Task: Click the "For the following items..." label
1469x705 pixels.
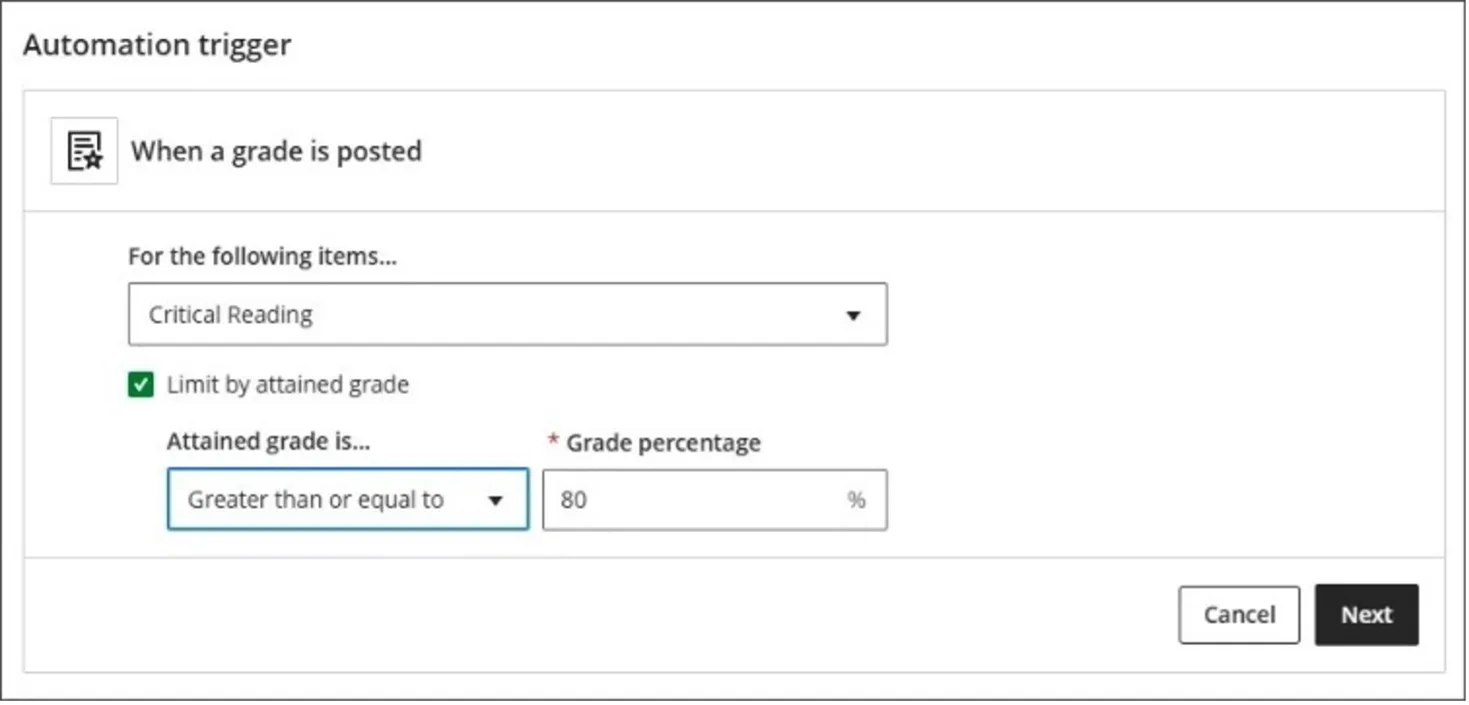Action: coord(262,257)
